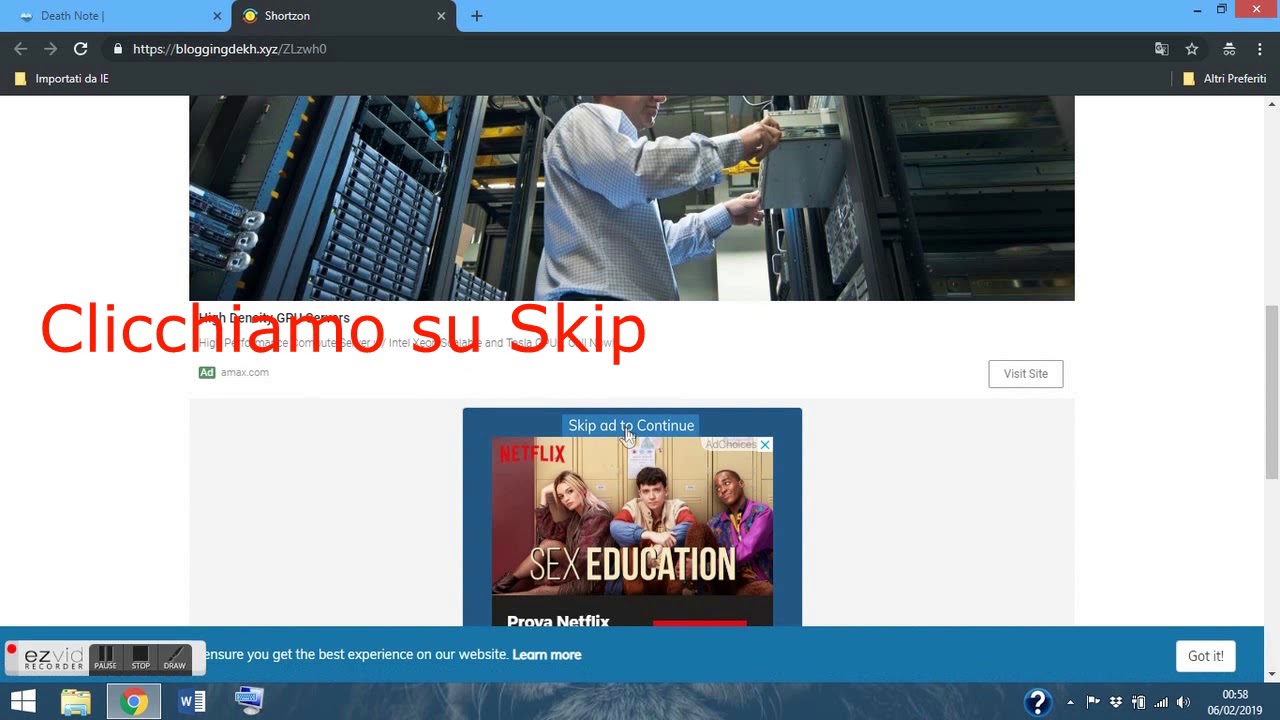The image size is (1280, 720).
Task: Reload the current page
Action: [x=81, y=48]
